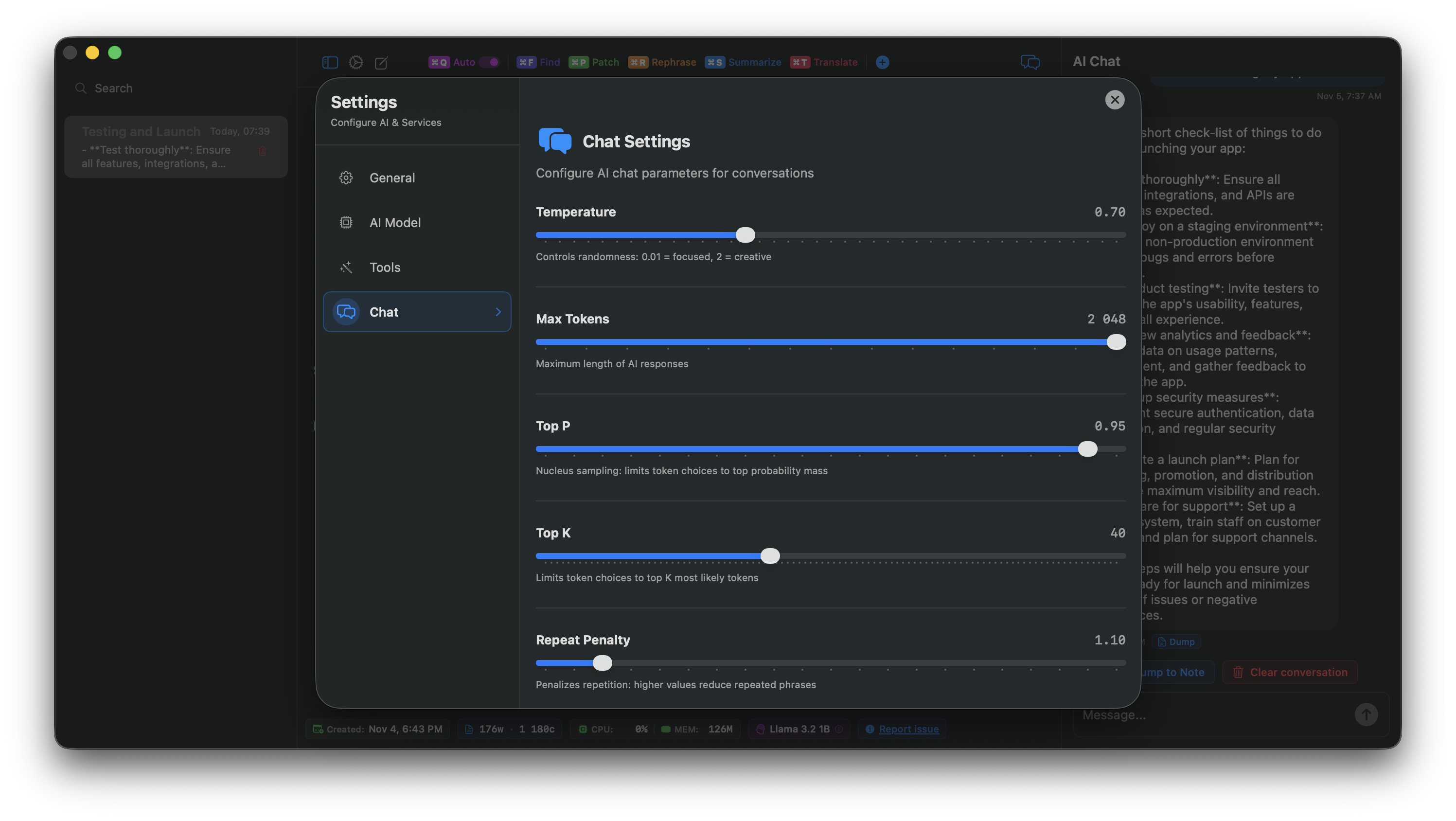Click the Llama 3.2 1B model indicator
Viewport: 1456px width, 821px height.
pyautogui.click(x=798, y=729)
